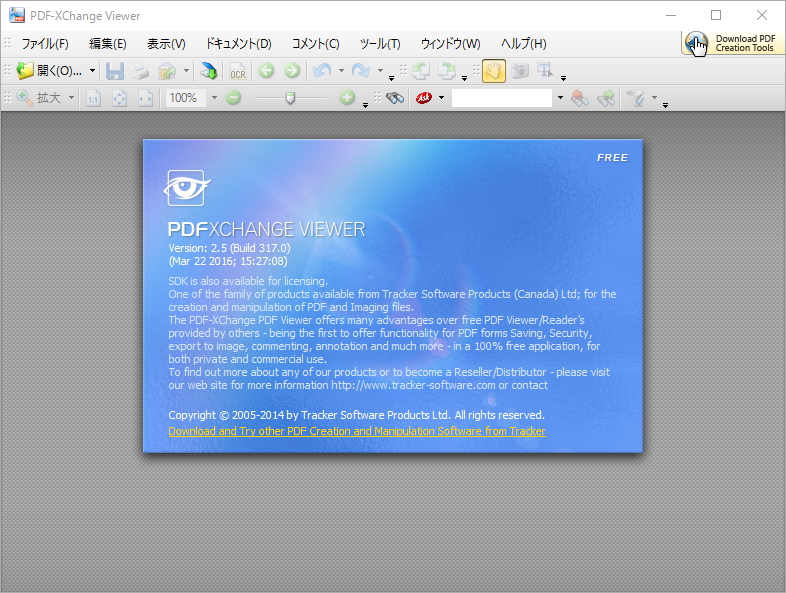Click the rotate counterclockwise icon
The width and height of the screenshot is (786, 593).
tap(421, 71)
